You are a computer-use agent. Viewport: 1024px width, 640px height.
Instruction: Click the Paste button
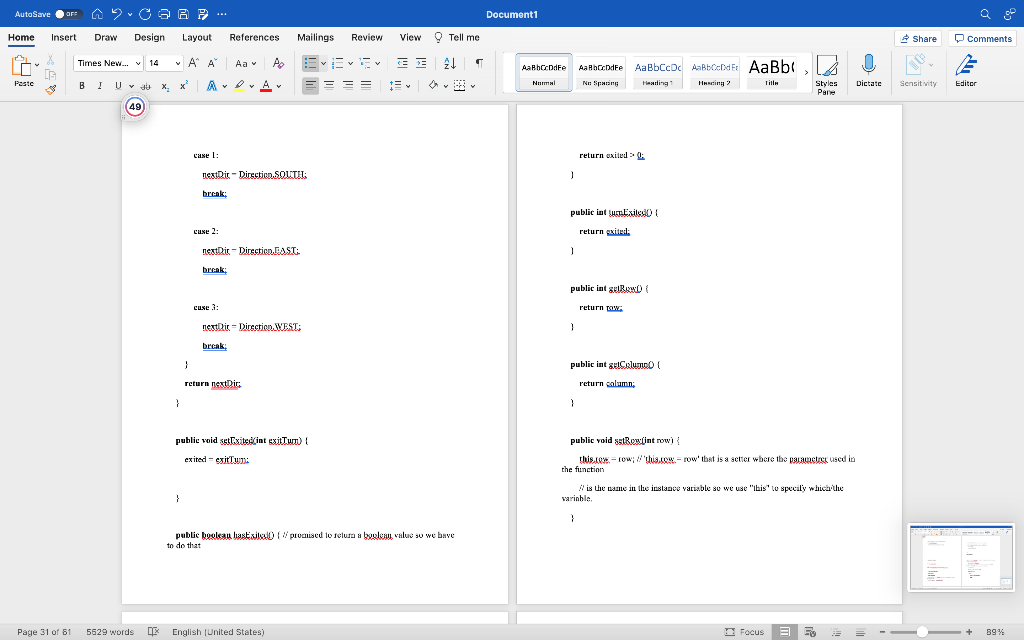coord(22,71)
